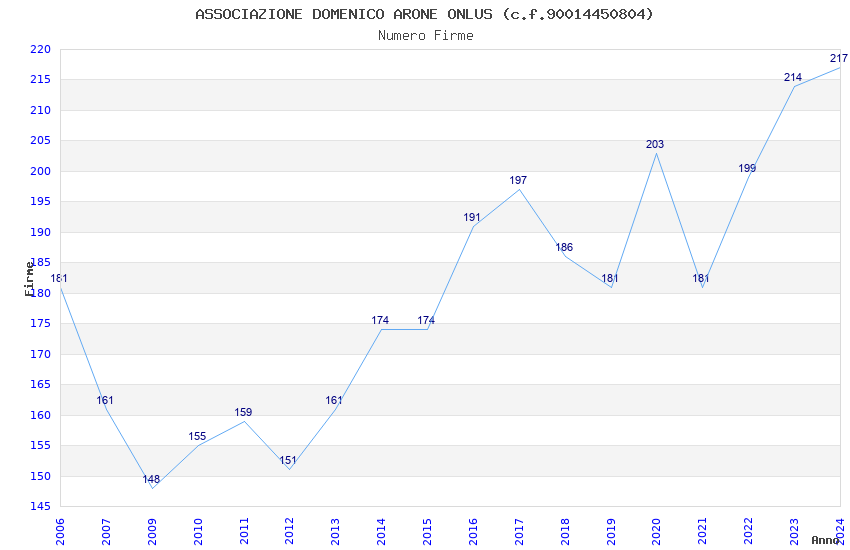The image size is (850, 550).
Task: Click the x-axis year 2020
Action: pyautogui.click(x=656, y=532)
